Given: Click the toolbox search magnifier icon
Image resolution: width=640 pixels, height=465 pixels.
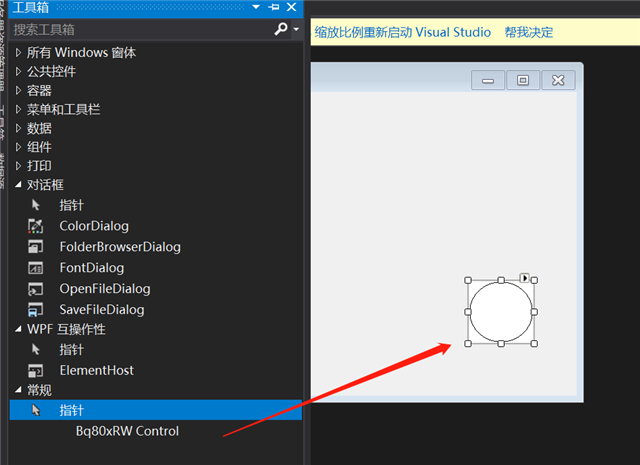Looking at the screenshot, I should click(x=281, y=29).
